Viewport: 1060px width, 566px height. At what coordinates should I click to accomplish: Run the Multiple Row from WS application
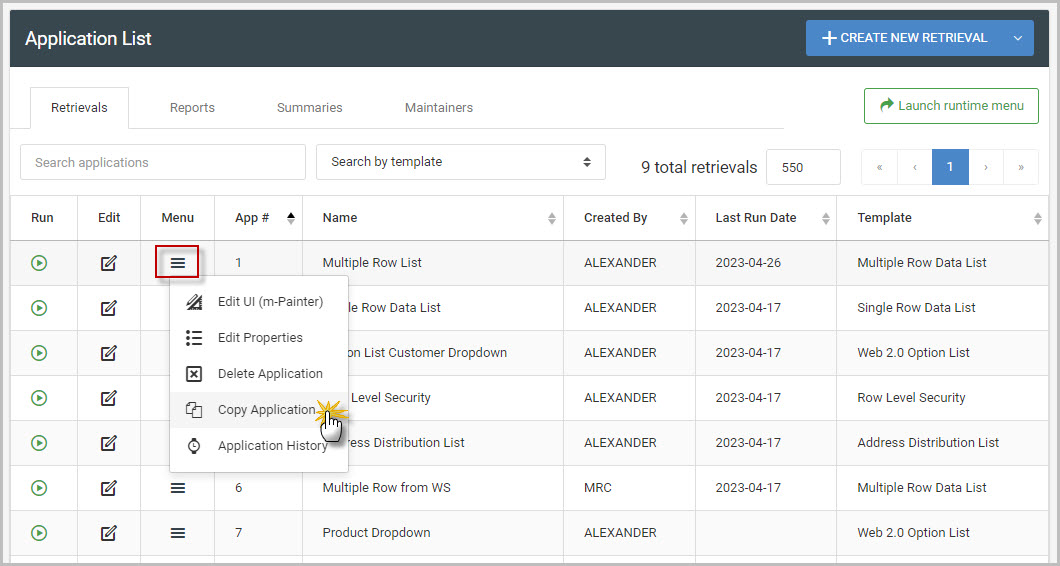tap(39, 488)
